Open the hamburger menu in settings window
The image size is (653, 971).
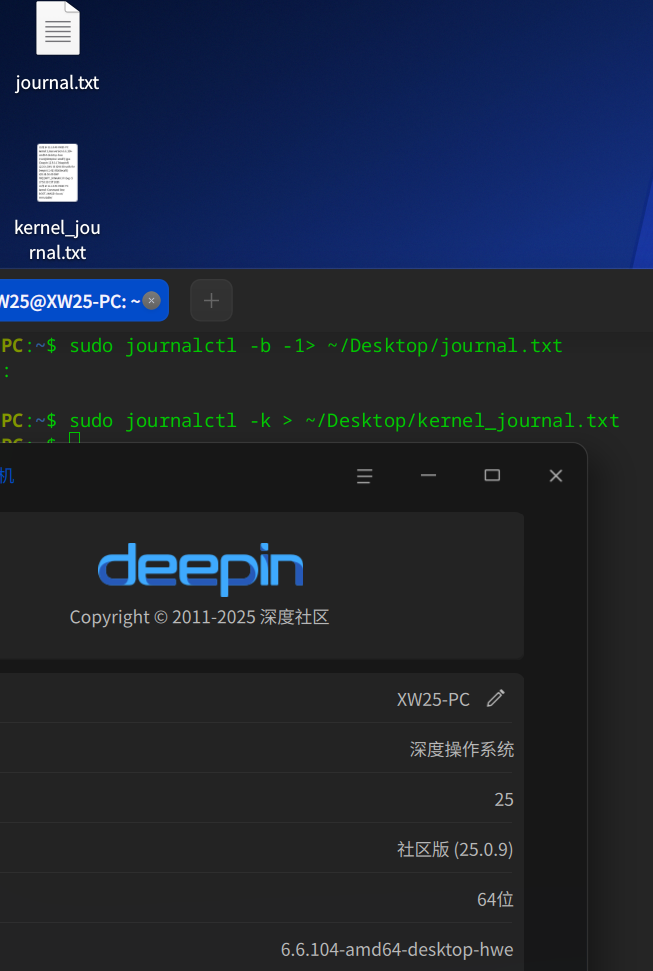pyautogui.click(x=364, y=476)
